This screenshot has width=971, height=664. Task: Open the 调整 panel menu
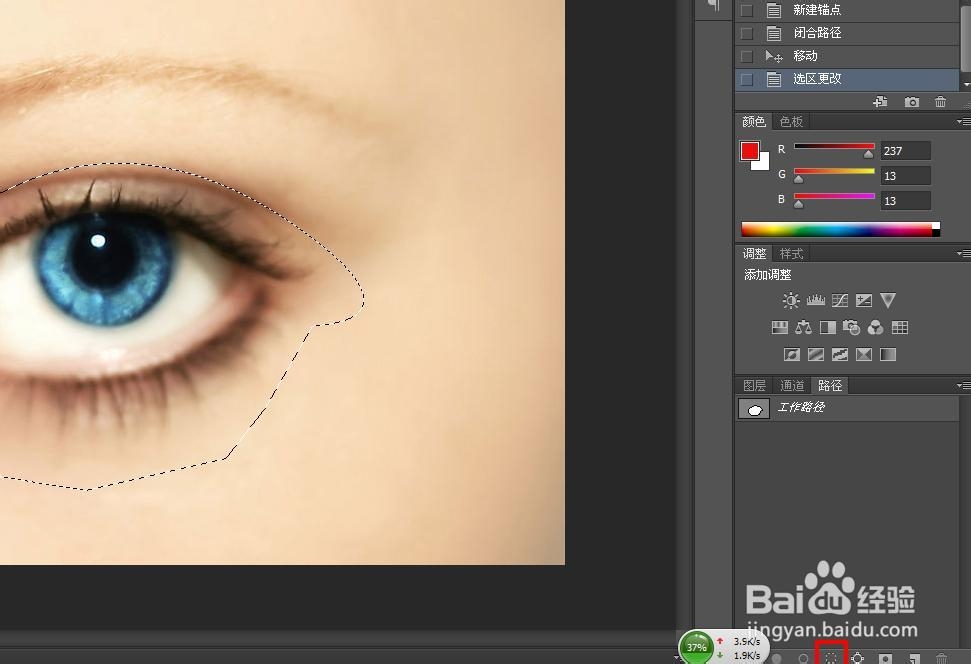pos(963,253)
